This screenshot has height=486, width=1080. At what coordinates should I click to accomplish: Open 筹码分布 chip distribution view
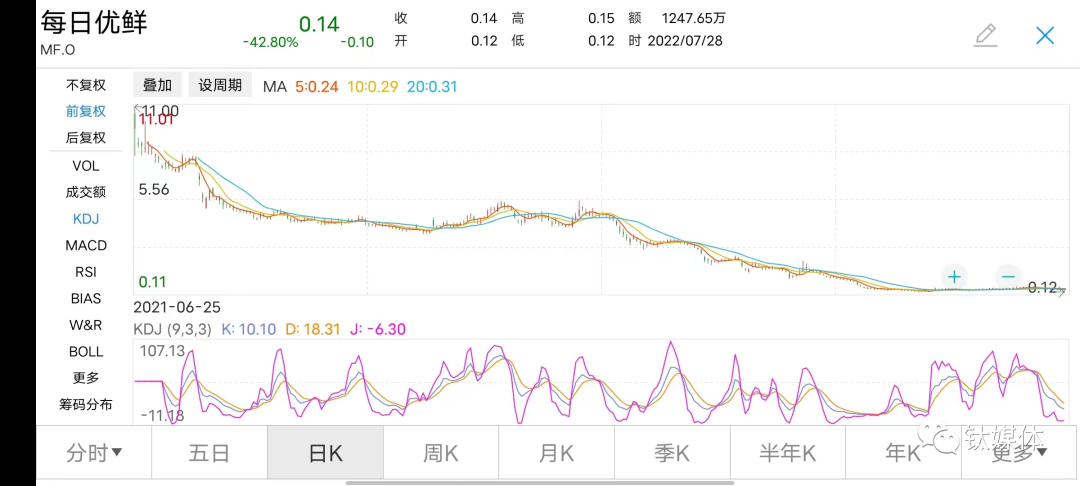tap(86, 404)
